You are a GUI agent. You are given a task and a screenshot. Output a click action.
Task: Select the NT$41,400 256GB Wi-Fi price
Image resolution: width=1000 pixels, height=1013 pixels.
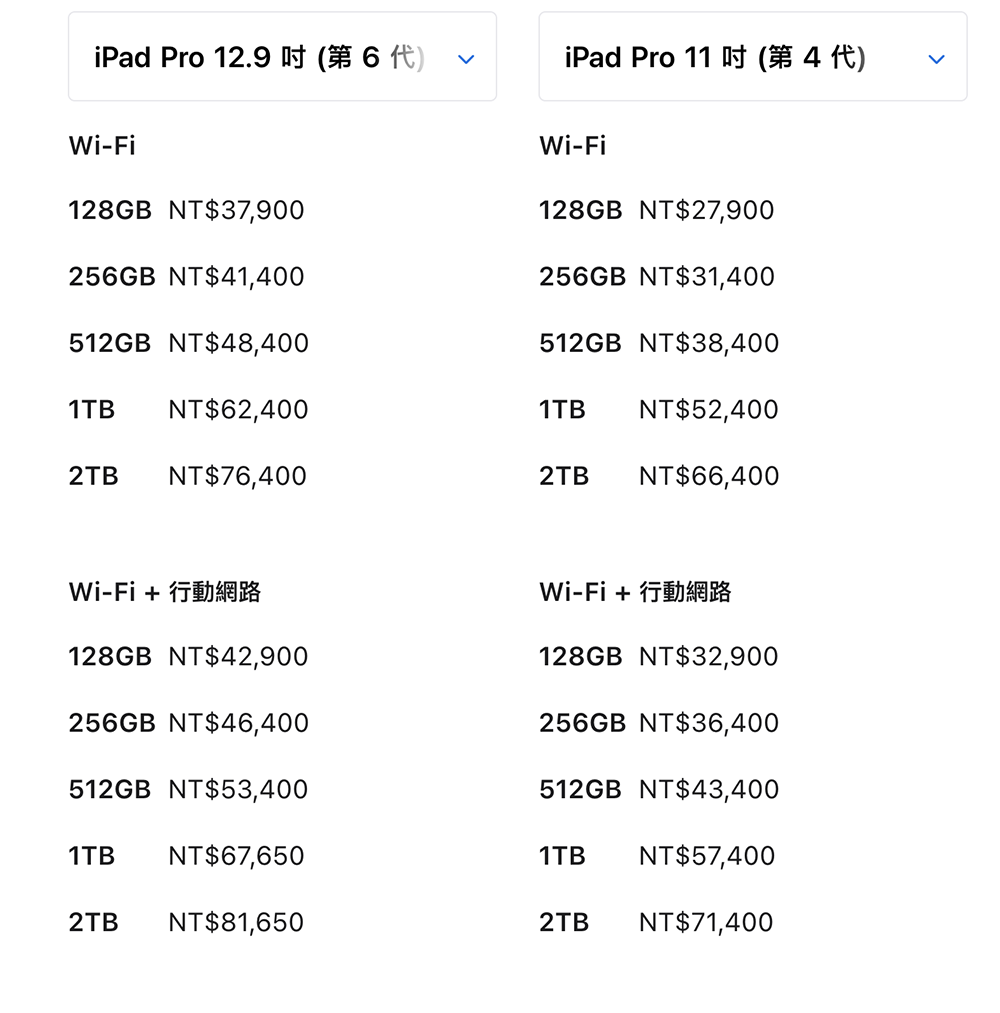236,276
